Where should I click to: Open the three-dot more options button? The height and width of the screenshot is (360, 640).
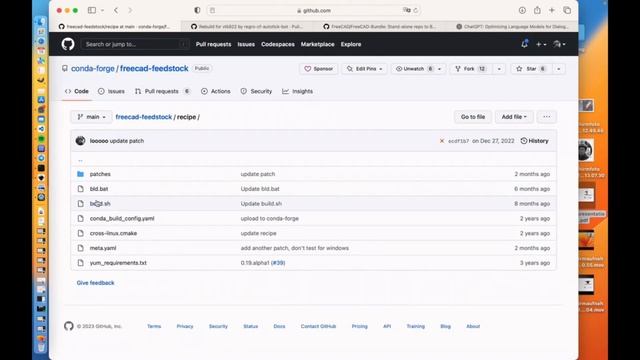547,117
